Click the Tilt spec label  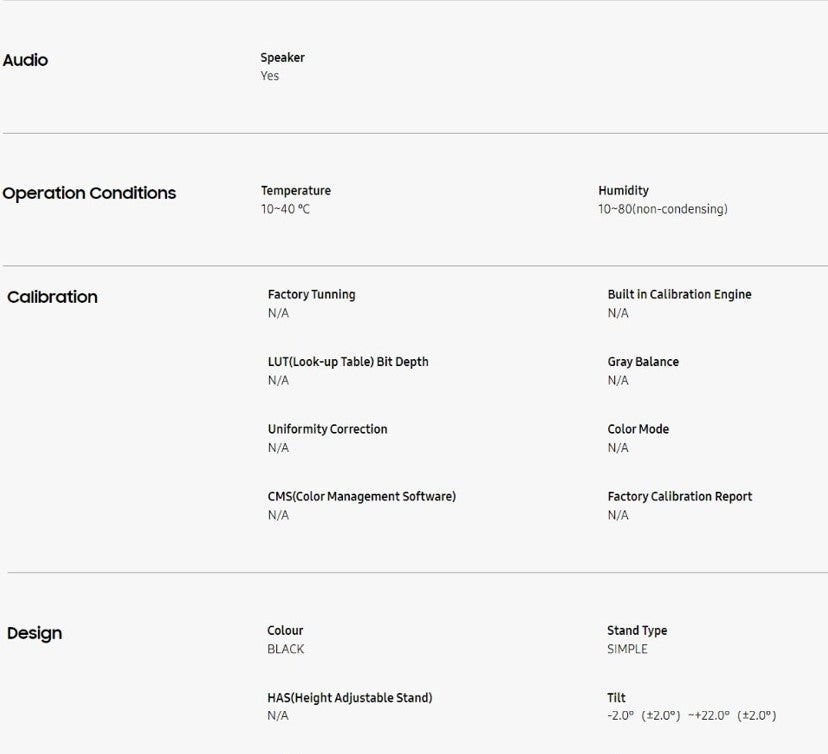click(x=616, y=698)
